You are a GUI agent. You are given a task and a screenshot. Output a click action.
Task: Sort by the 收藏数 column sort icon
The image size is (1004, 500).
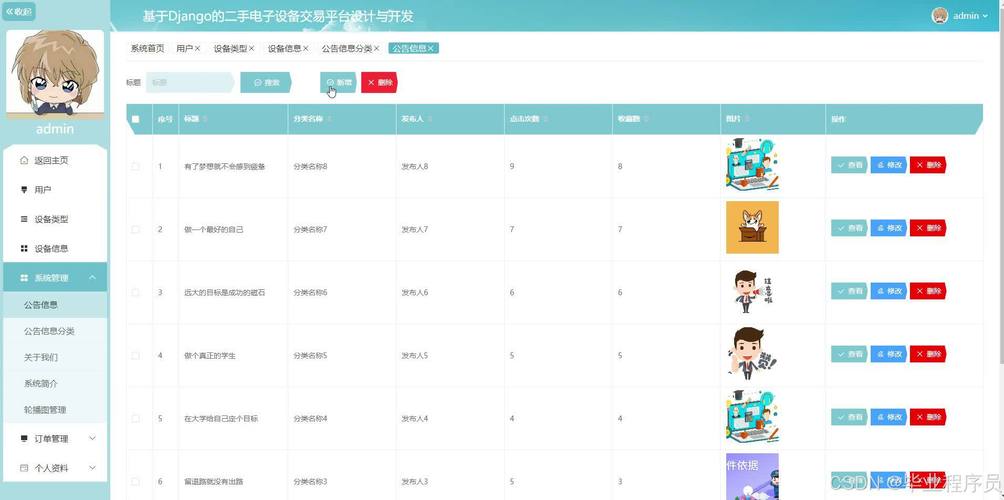tap(646, 119)
